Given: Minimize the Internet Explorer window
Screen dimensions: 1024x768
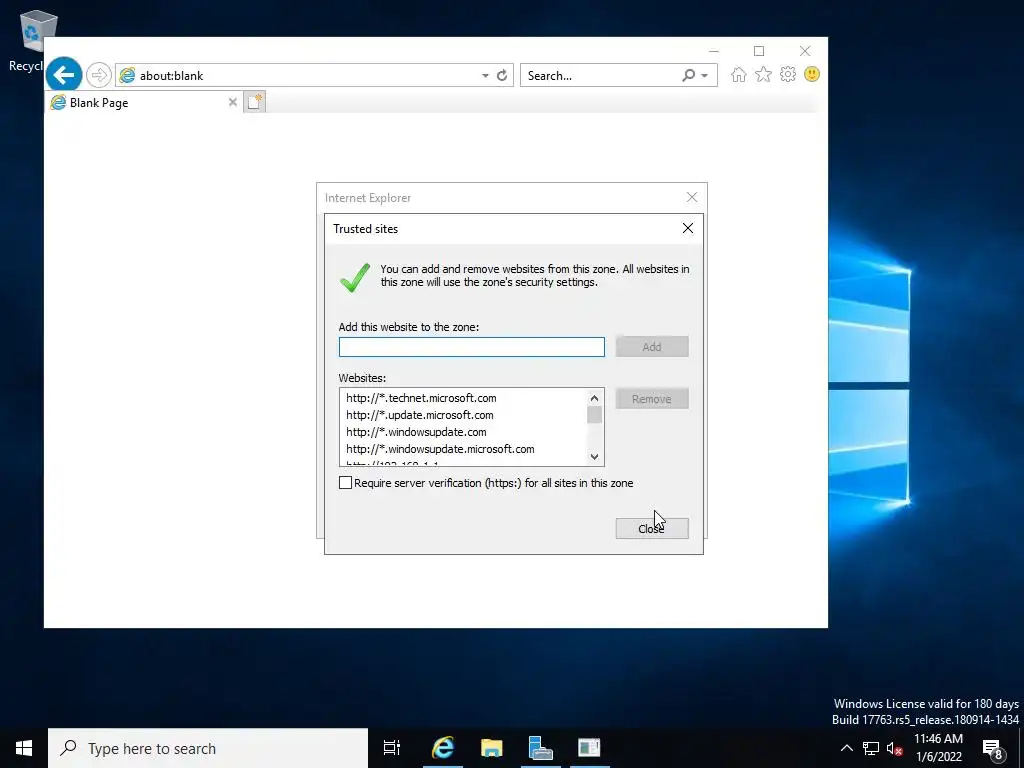Looking at the screenshot, I should click(714, 51).
